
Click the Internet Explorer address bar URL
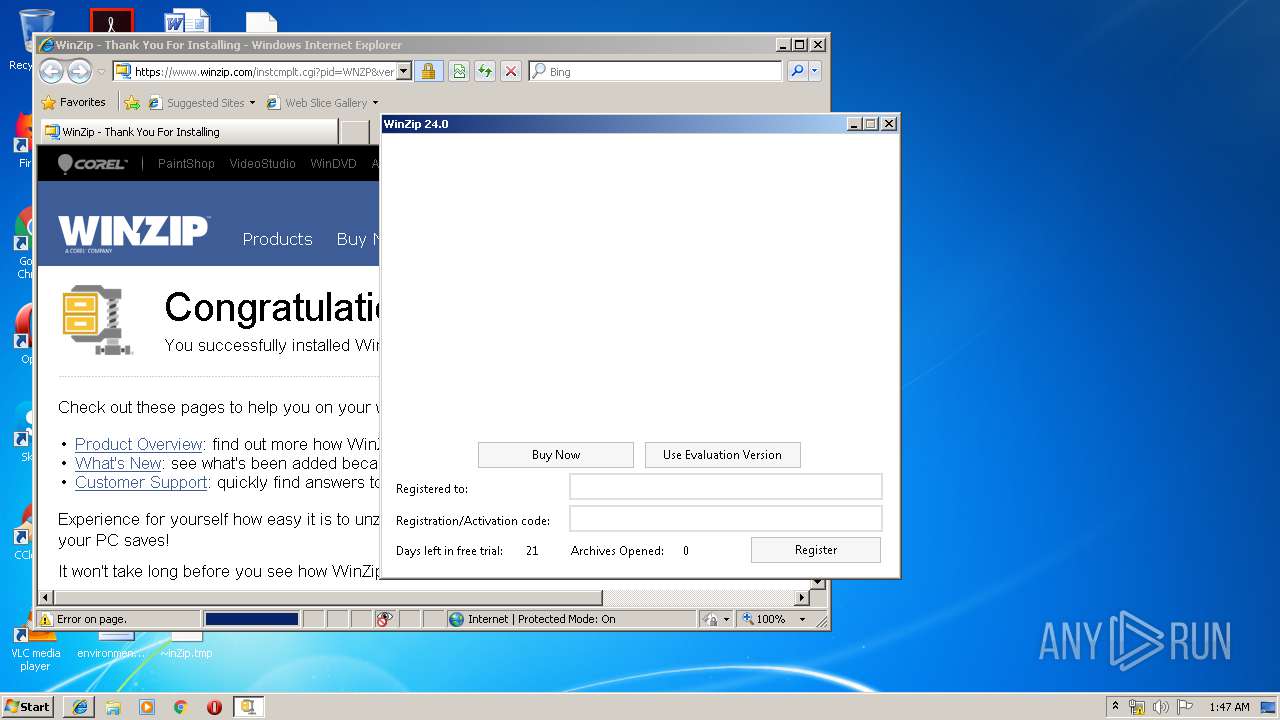pyautogui.click(x=263, y=72)
